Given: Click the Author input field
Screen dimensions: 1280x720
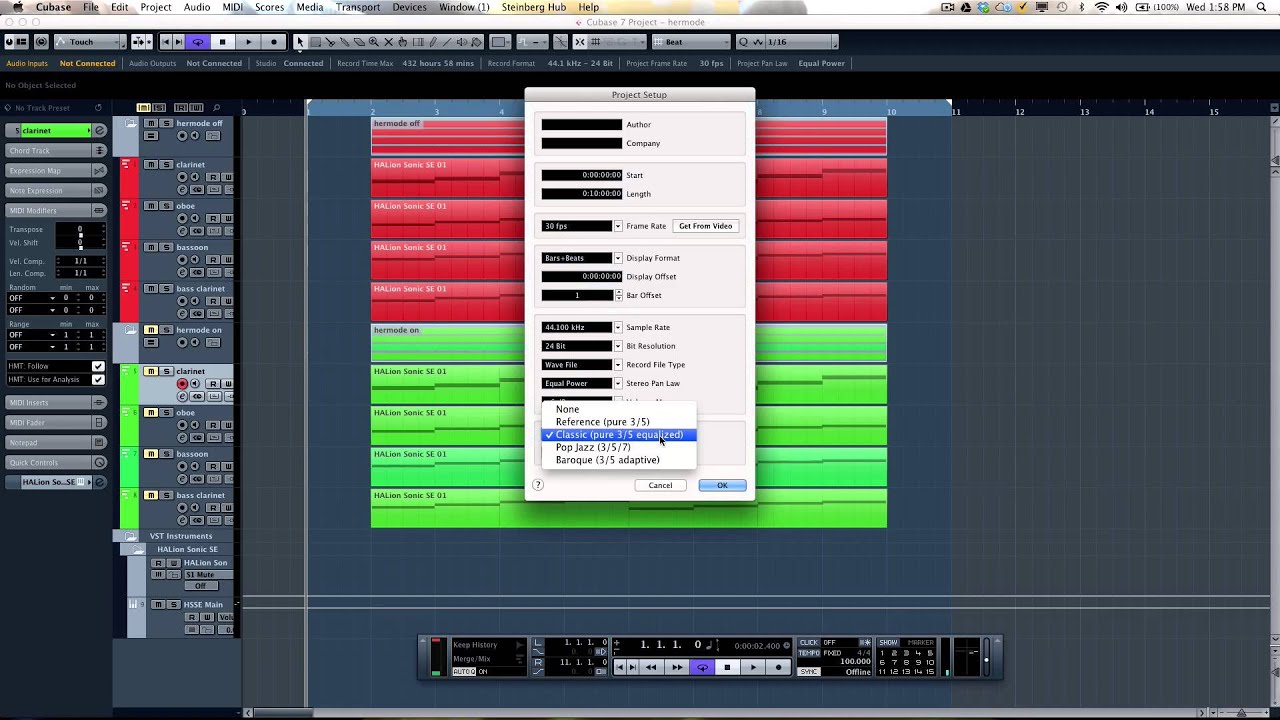Looking at the screenshot, I should click(x=582, y=125).
